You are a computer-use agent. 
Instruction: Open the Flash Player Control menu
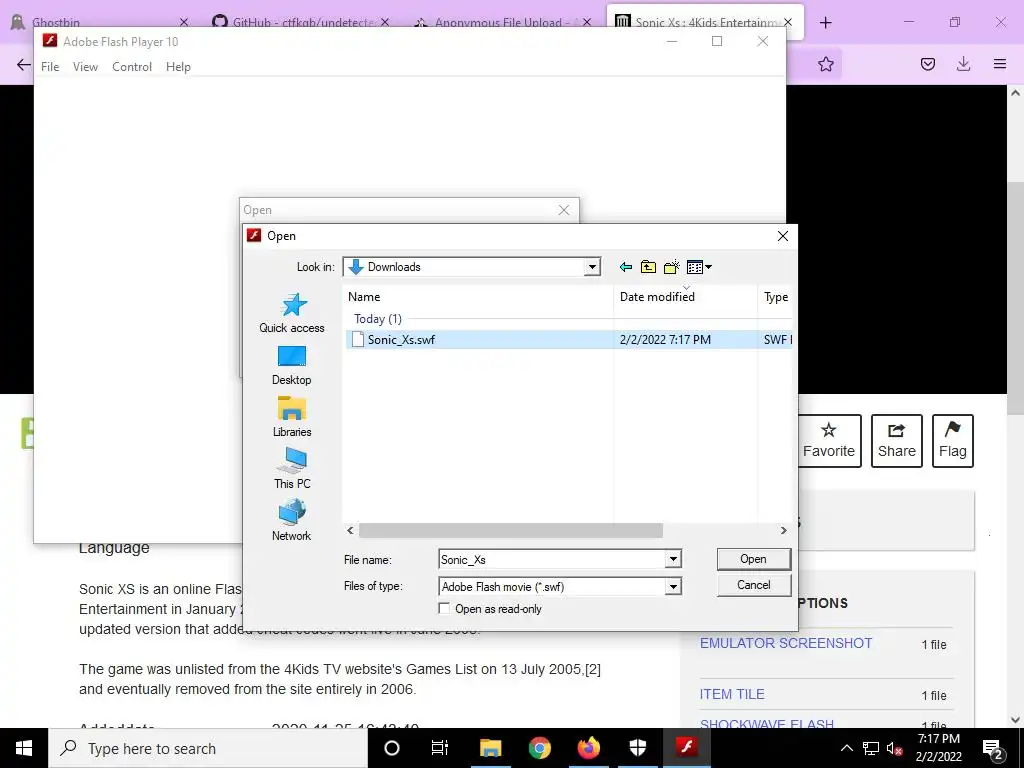132,67
